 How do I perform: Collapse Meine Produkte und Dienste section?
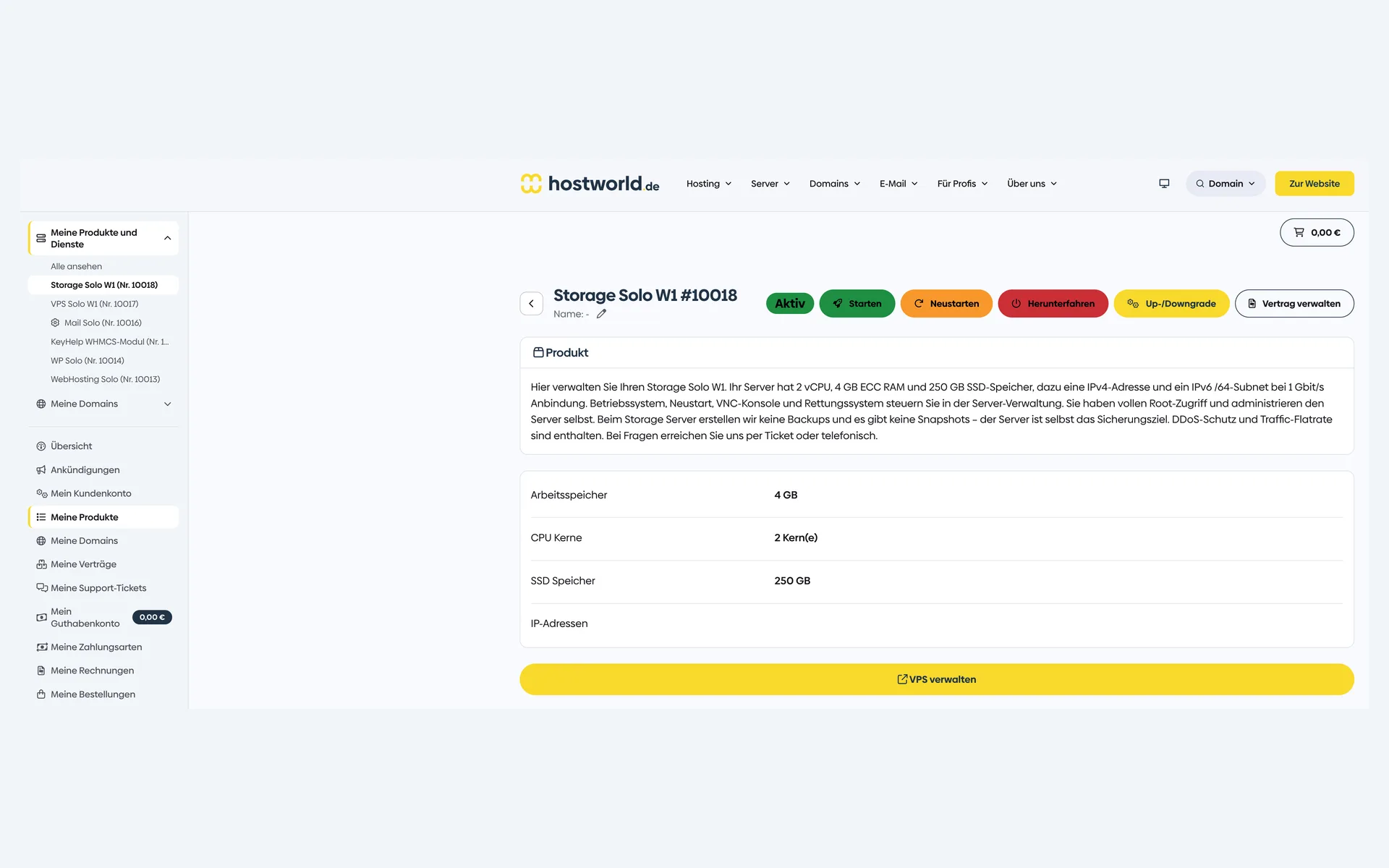167,238
